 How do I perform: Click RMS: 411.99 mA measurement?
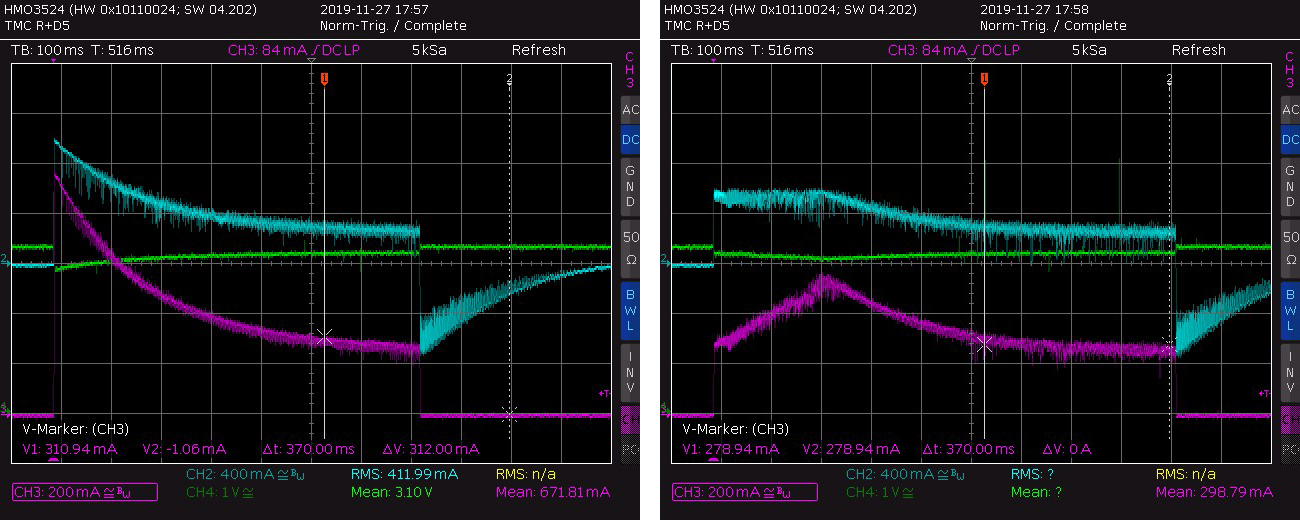point(405,474)
